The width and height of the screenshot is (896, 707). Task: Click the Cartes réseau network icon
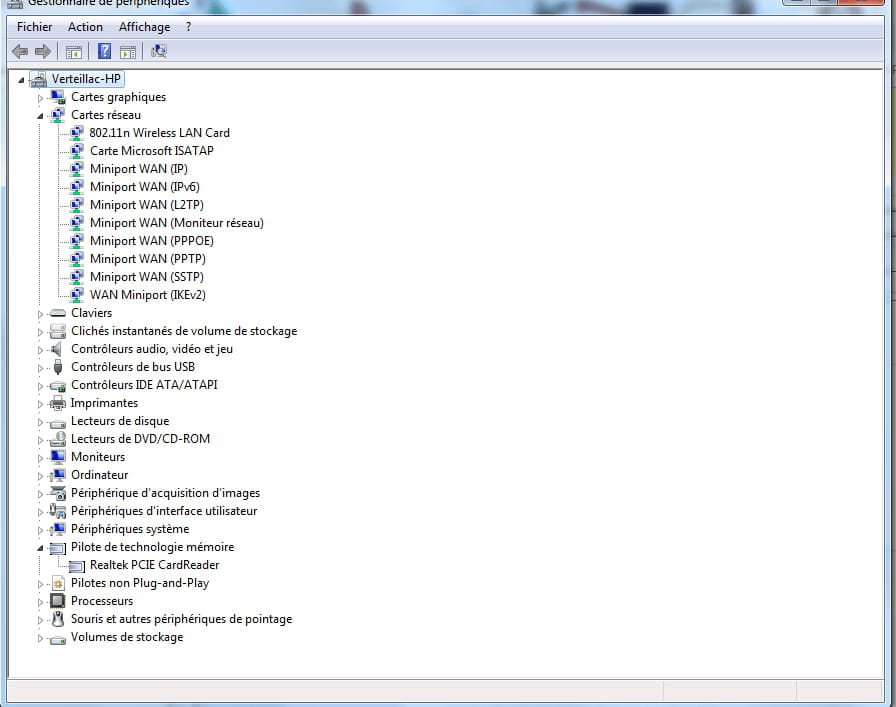(58, 115)
